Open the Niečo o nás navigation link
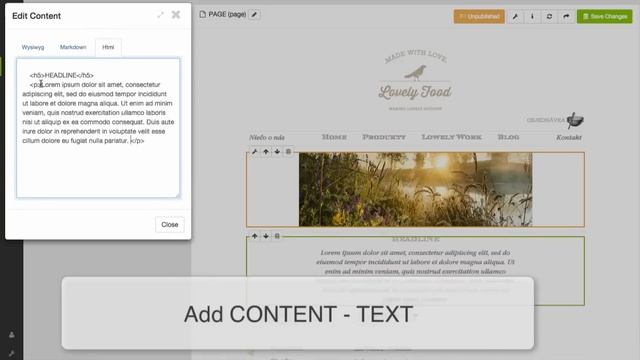 click(x=267, y=138)
